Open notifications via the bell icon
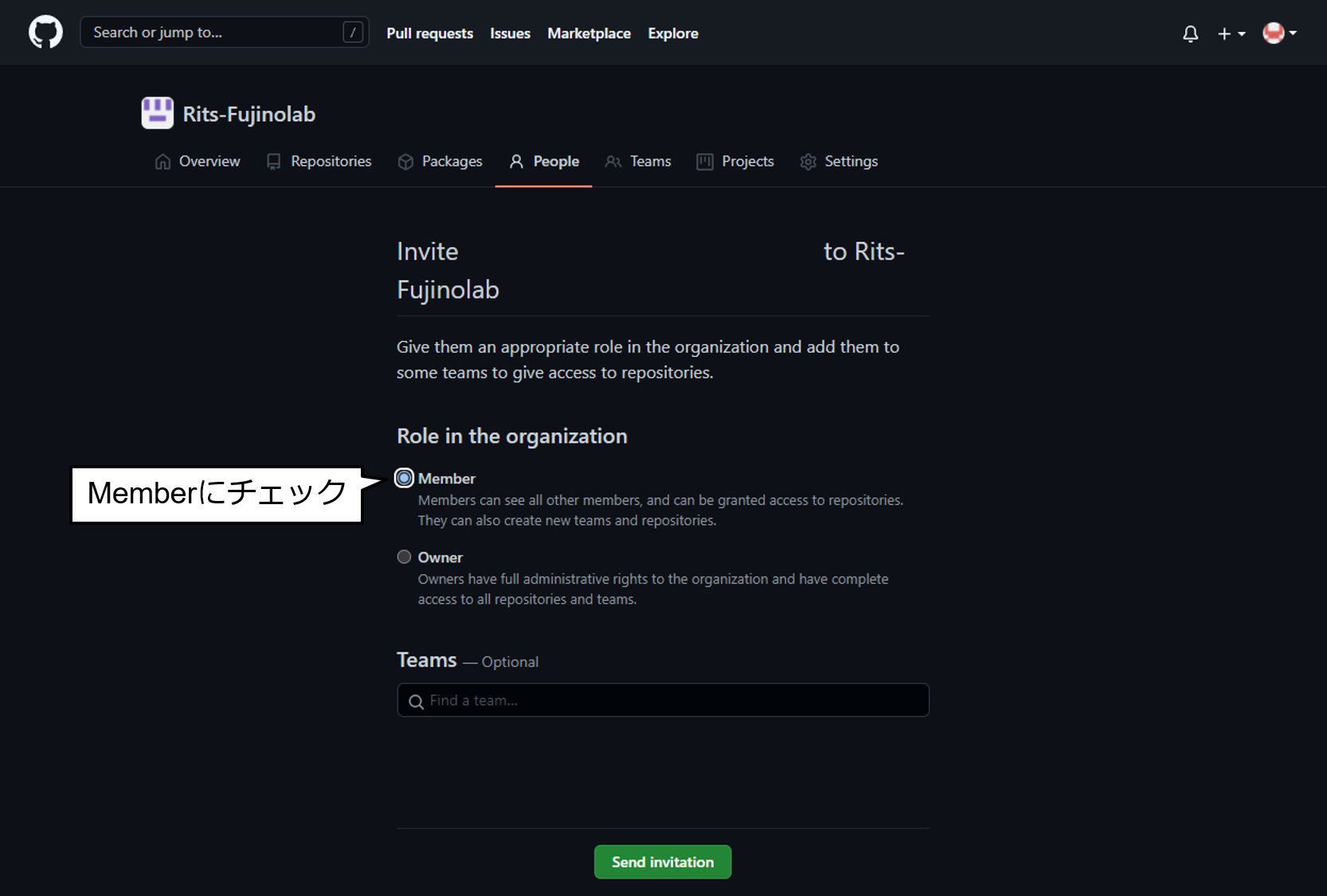This screenshot has height=896, width=1327. click(1190, 33)
